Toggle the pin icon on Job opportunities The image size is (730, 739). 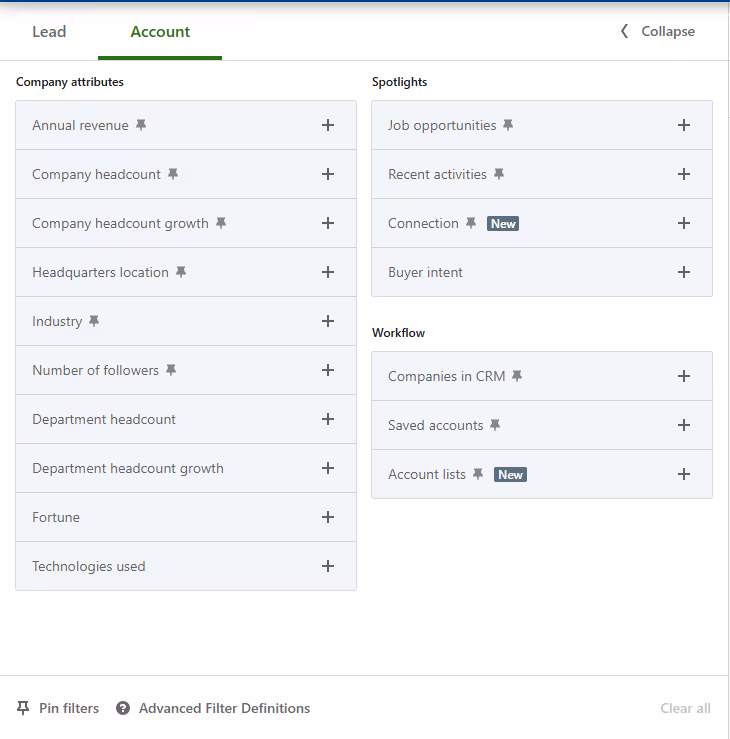pos(508,125)
